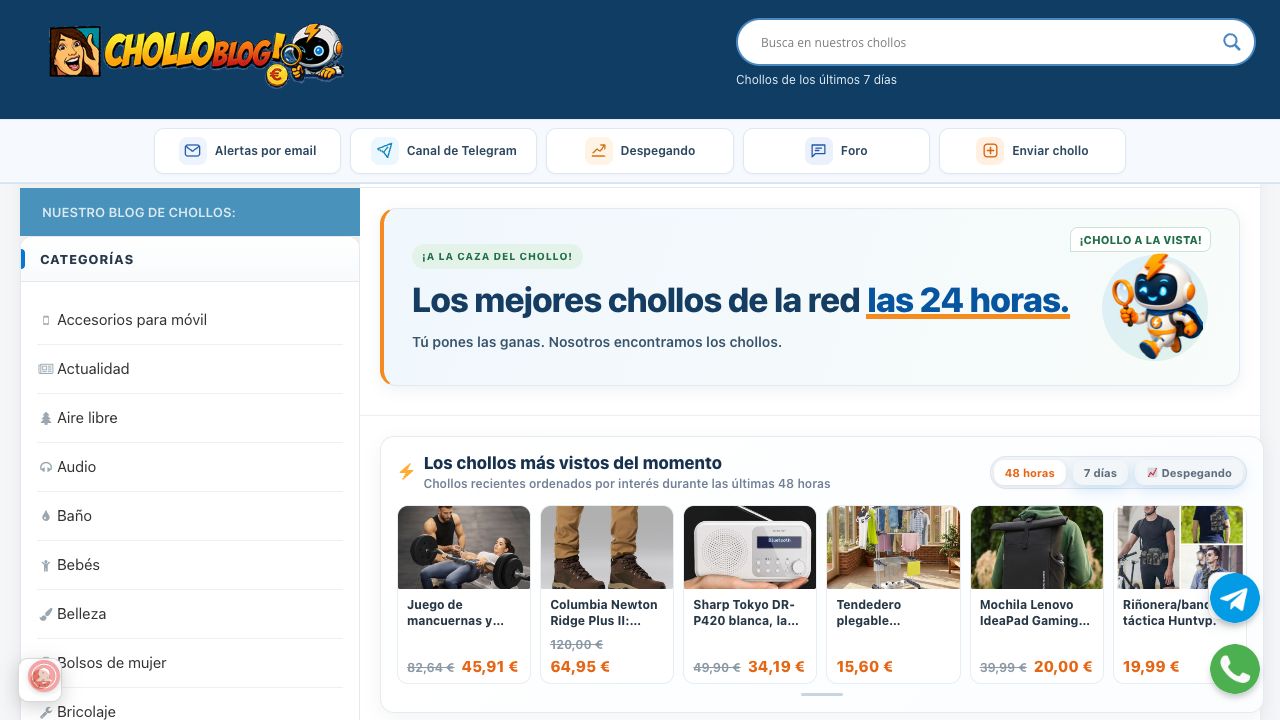1280x720 pixels.
Task: Click the search box 'Busca en nuestros chollos'
Action: (x=995, y=42)
